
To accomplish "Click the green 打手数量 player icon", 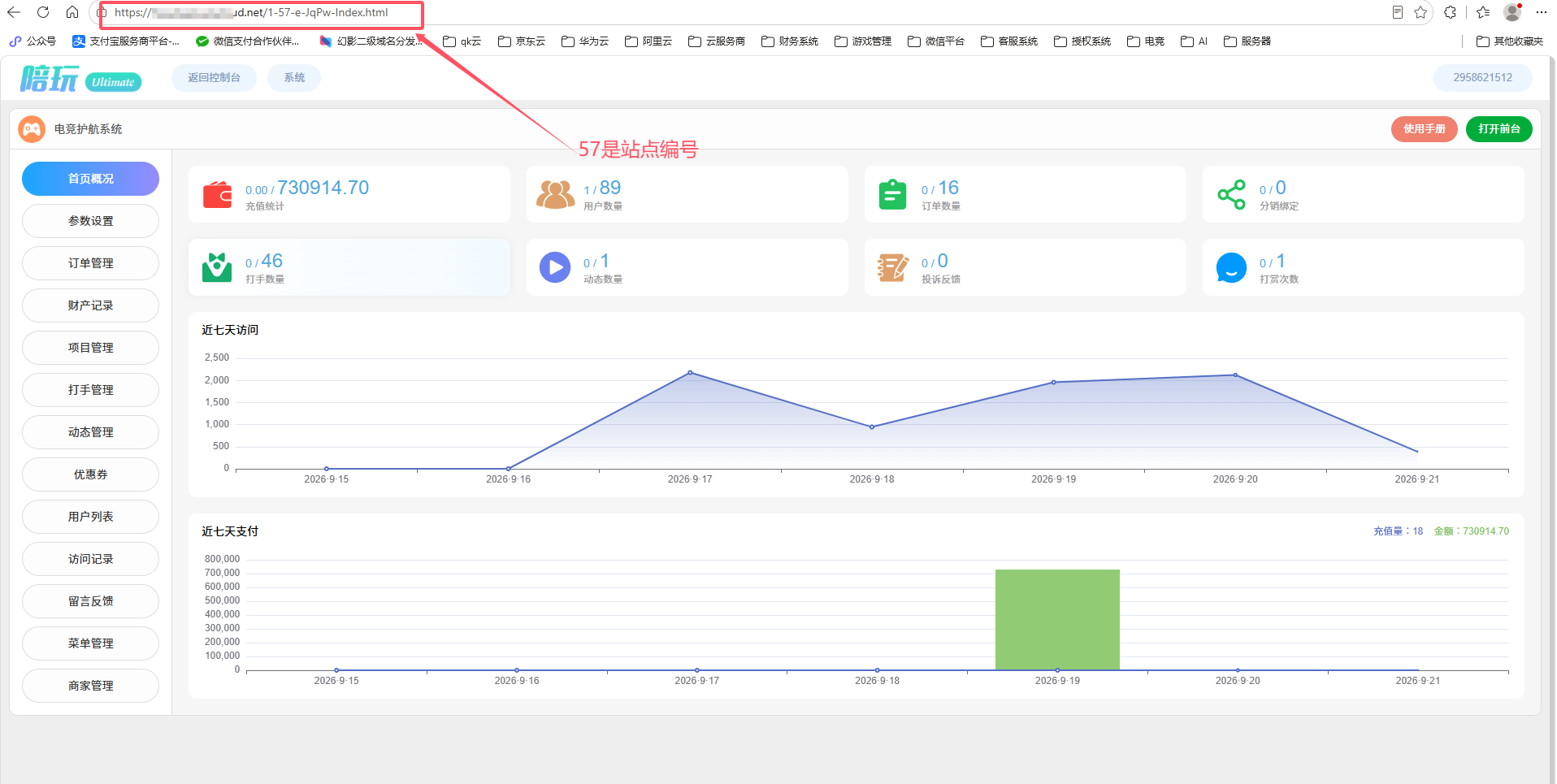I will (x=217, y=267).
